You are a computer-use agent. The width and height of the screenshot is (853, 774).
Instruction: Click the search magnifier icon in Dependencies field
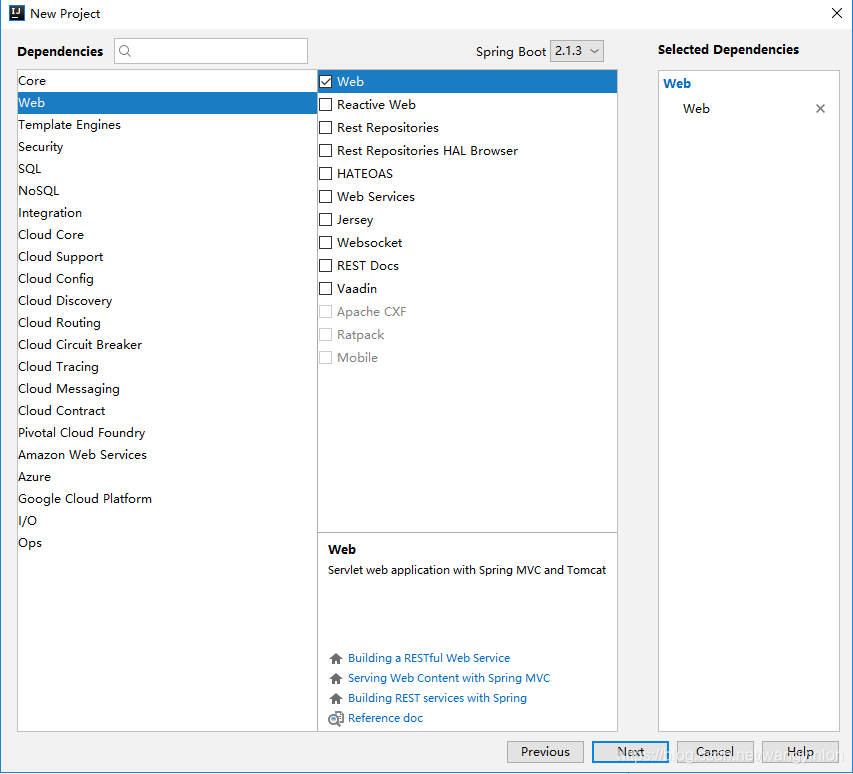click(125, 51)
